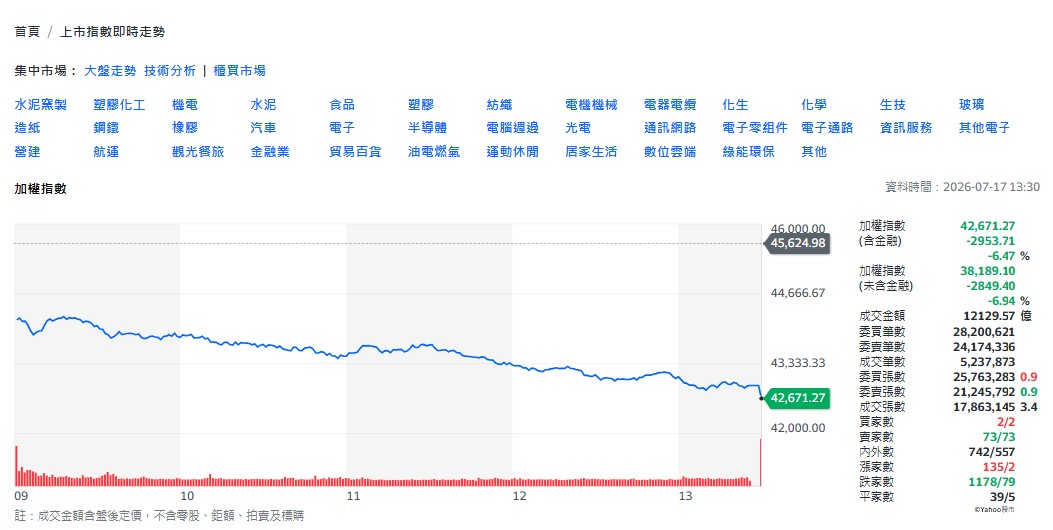The width and height of the screenshot is (1053, 530).
Task: Select the 半導體 sector link
Action: (x=427, y=128)
